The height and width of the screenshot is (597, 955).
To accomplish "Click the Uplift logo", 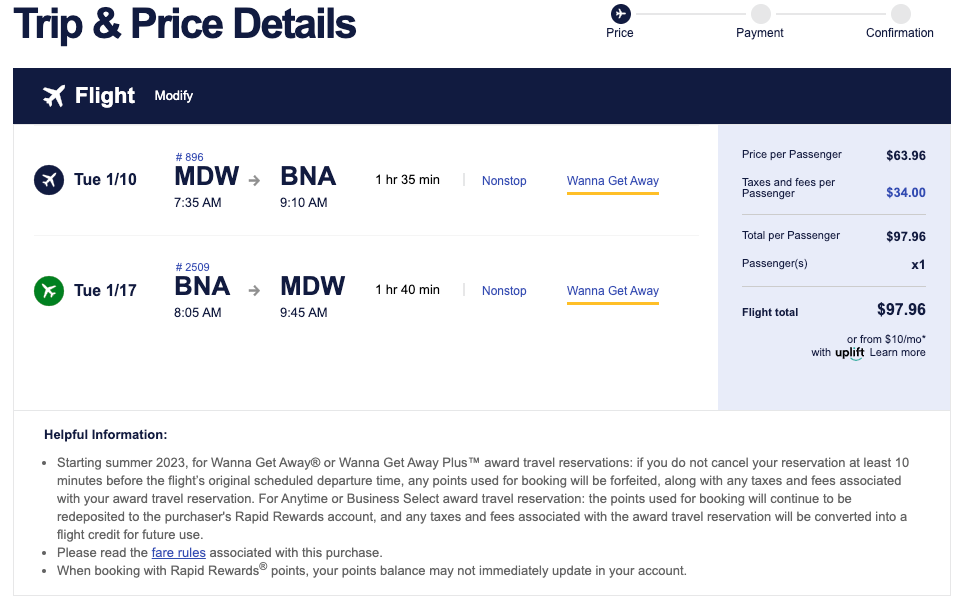I will click(x=849, y=353).
